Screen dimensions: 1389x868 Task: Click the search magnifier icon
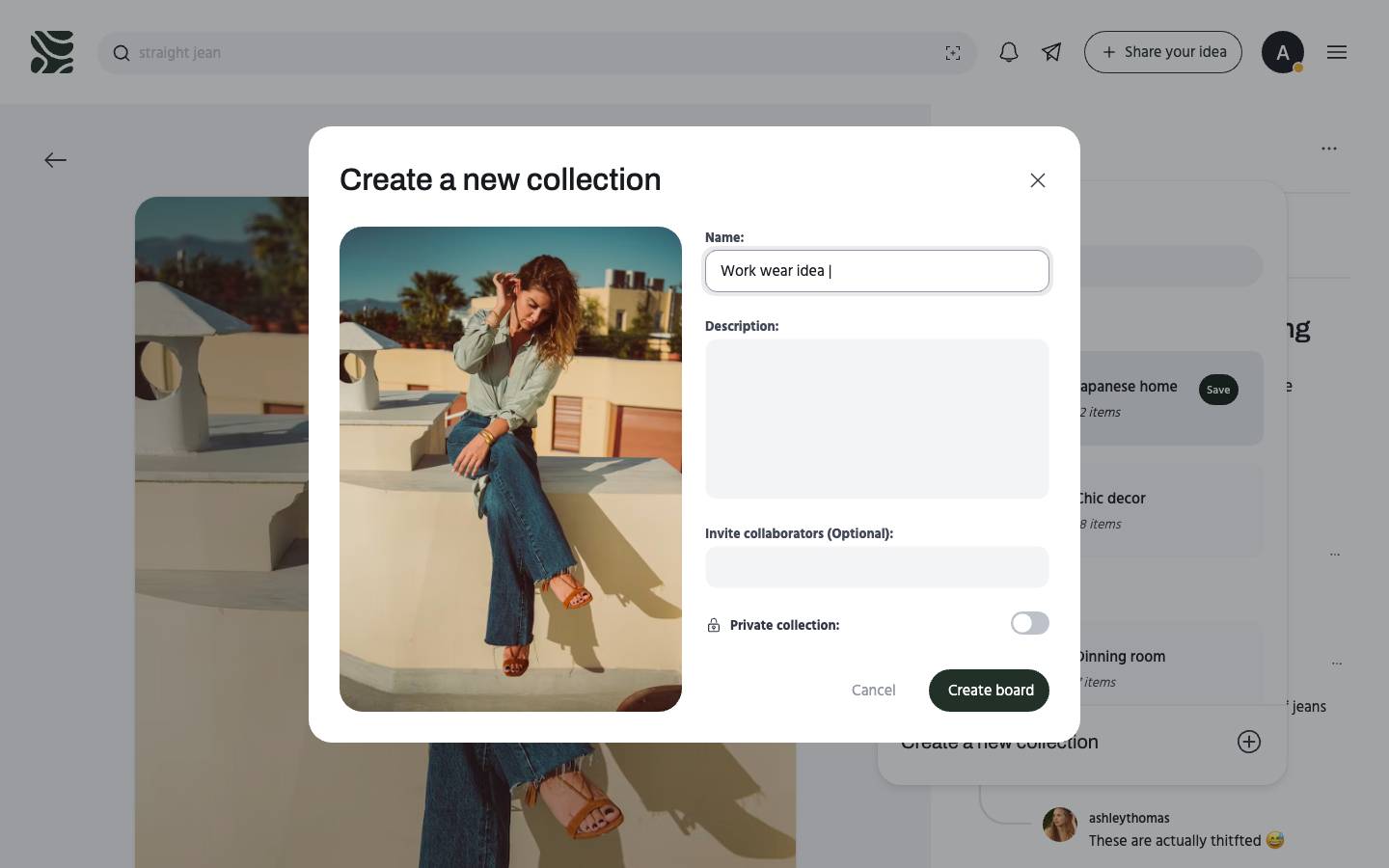tap(122, 53)
